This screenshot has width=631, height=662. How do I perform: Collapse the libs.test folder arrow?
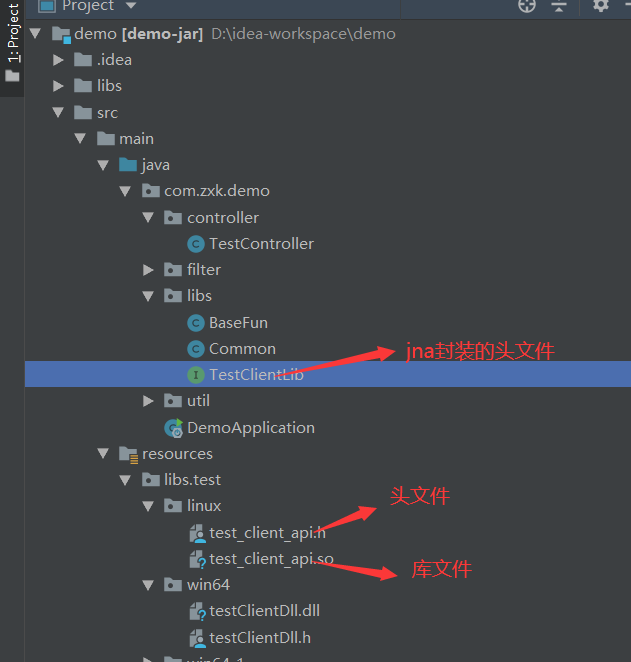125,480
